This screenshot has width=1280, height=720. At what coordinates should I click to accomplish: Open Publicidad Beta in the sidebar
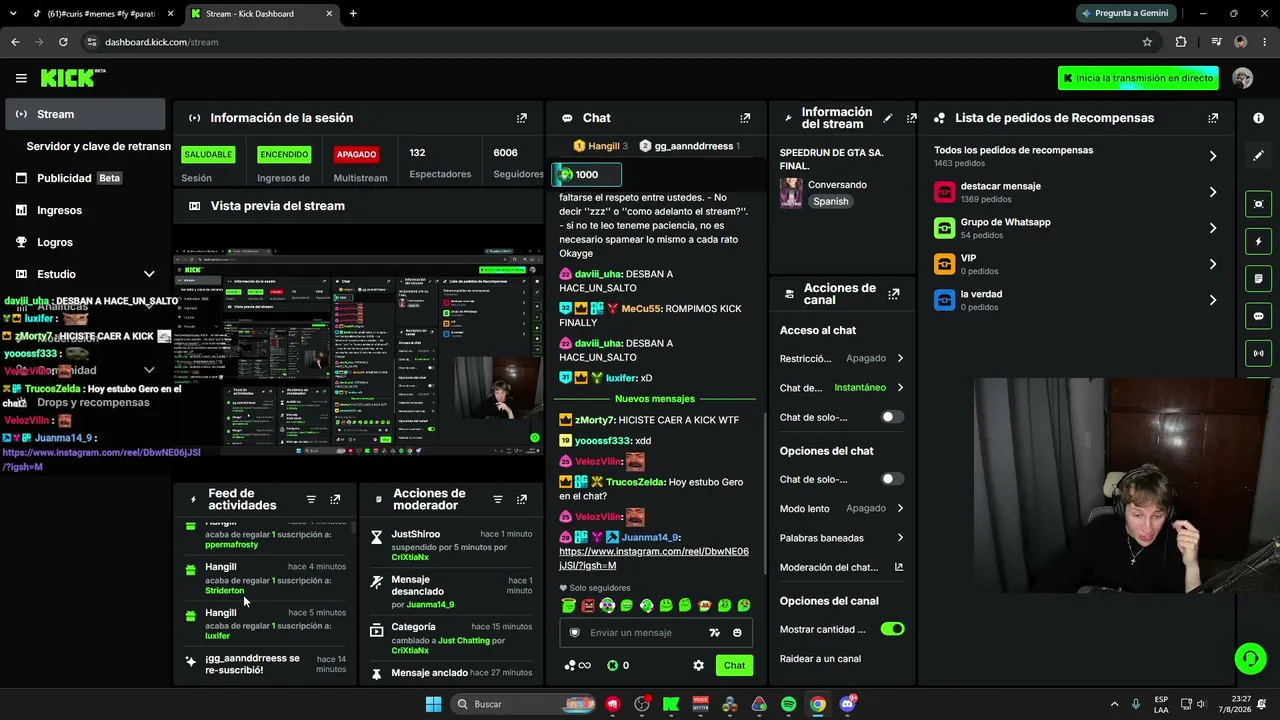tap(85, 178)
